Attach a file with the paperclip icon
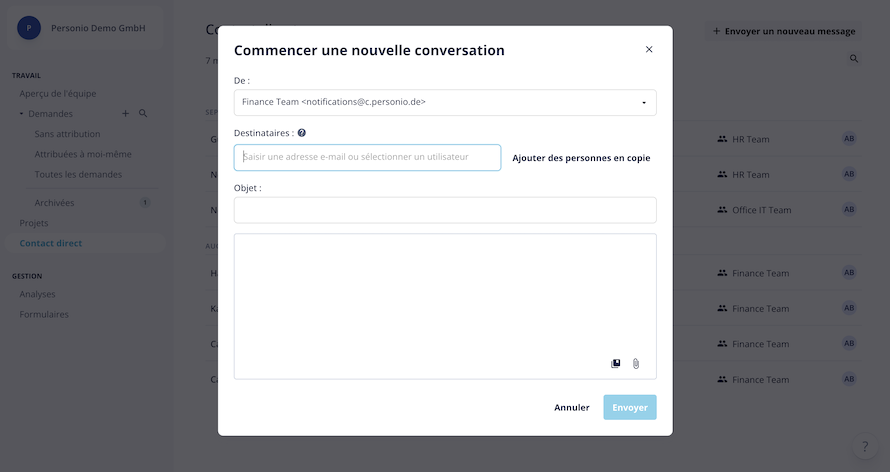The width and height of the screenshot is (890, 472). click(x=636, y=364)
